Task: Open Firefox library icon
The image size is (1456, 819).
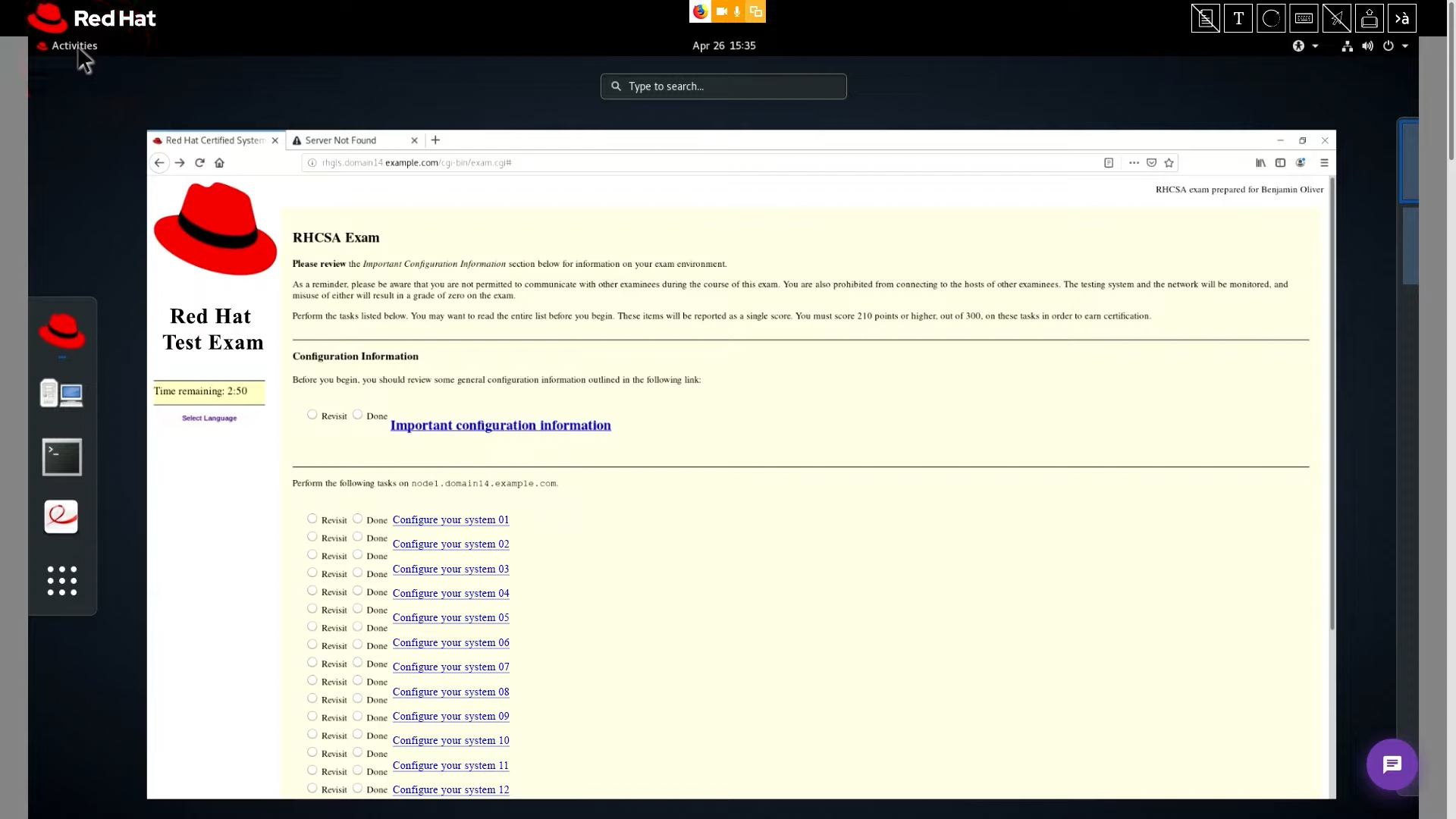Action: (x=1260, y=162)
